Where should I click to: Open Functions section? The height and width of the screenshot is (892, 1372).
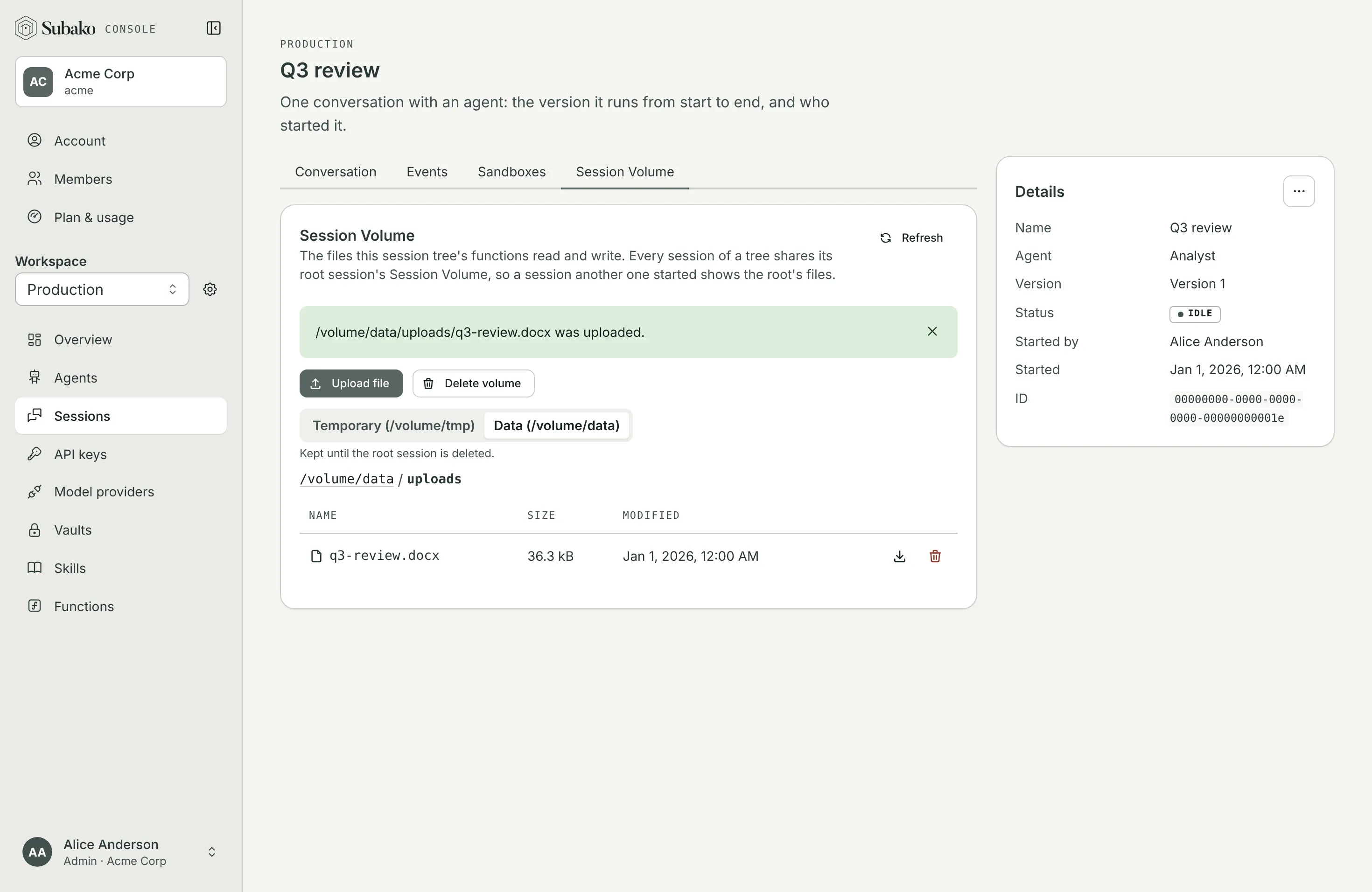[120, 606]
